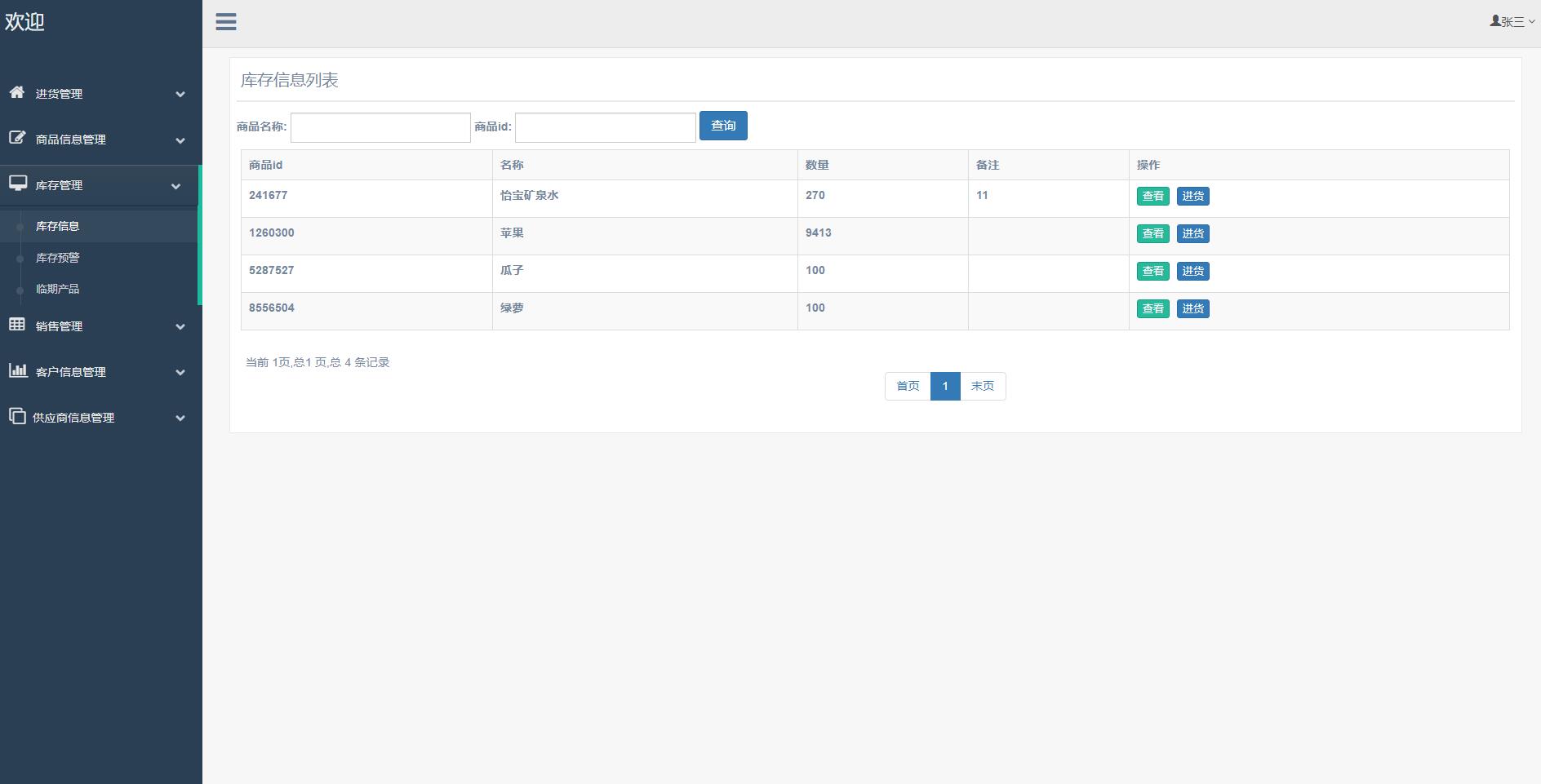This screenshot has width=1541, height=784.
Task: Open the 张三 user dropdown arrow
Action: (1531, 22)
